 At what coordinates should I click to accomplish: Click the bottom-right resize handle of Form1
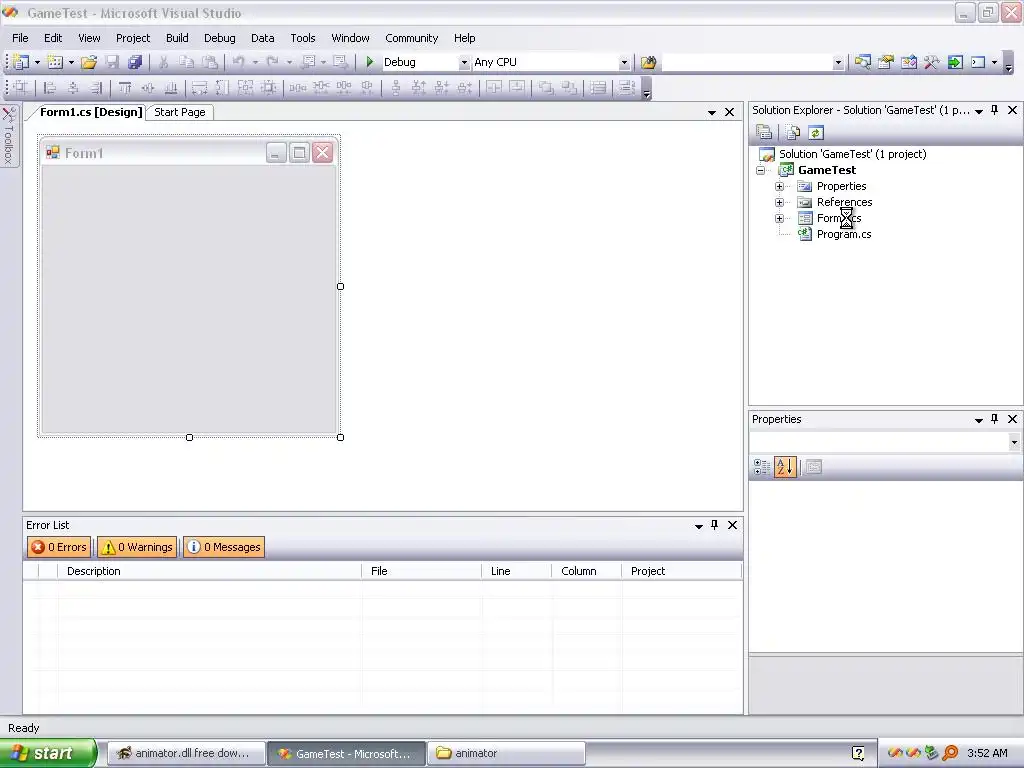[x=340, y=437]
